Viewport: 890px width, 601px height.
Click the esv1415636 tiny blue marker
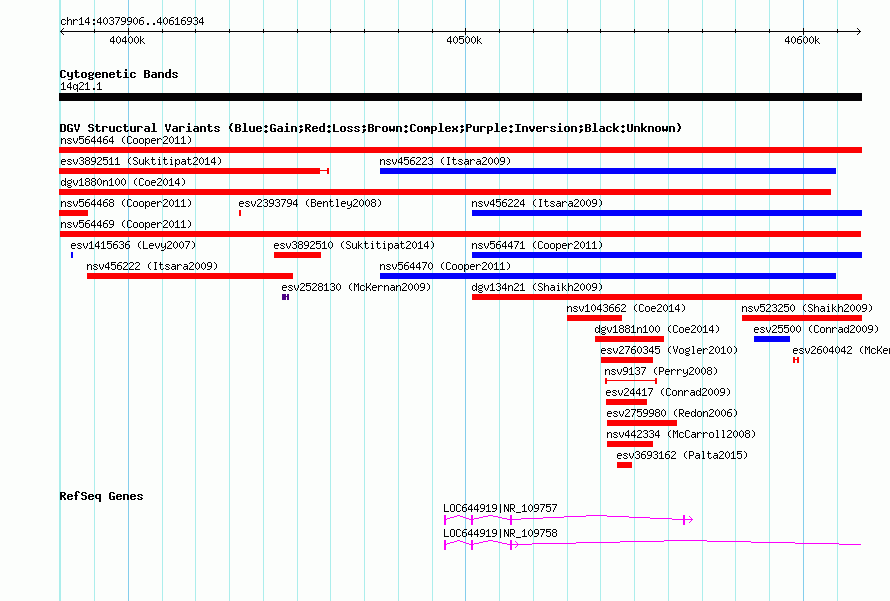tap(72, 255)
